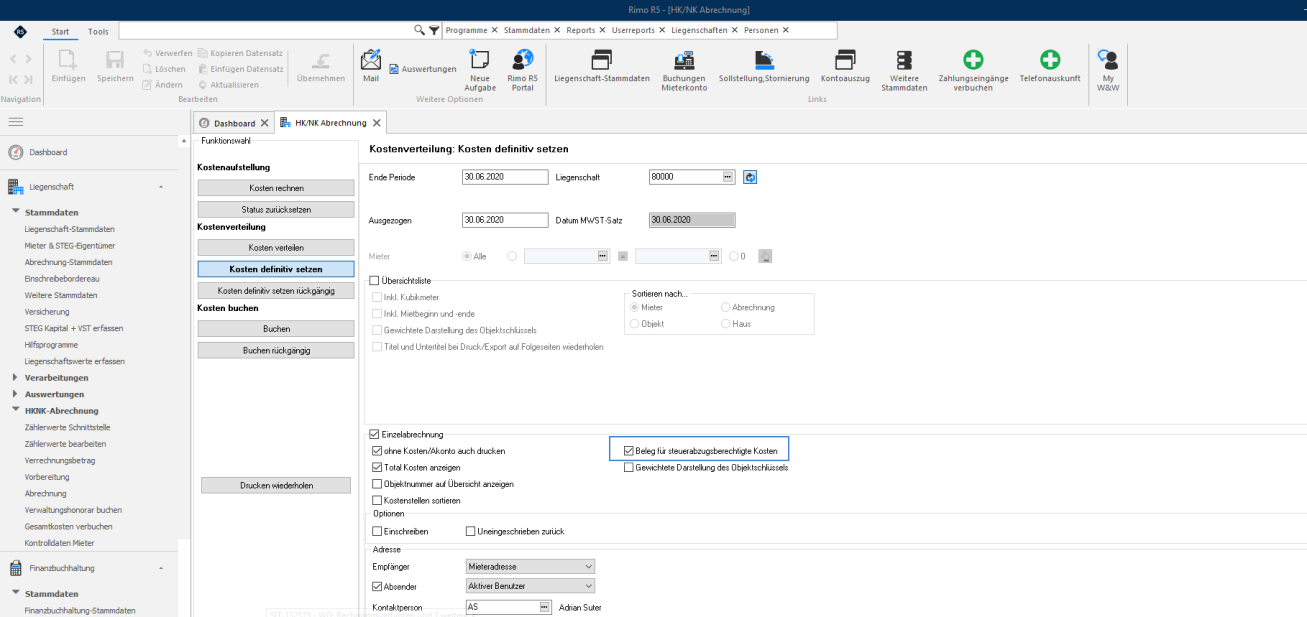Open the Programme menu
This screenshot has height=617, width=1307.
point(466,30)
